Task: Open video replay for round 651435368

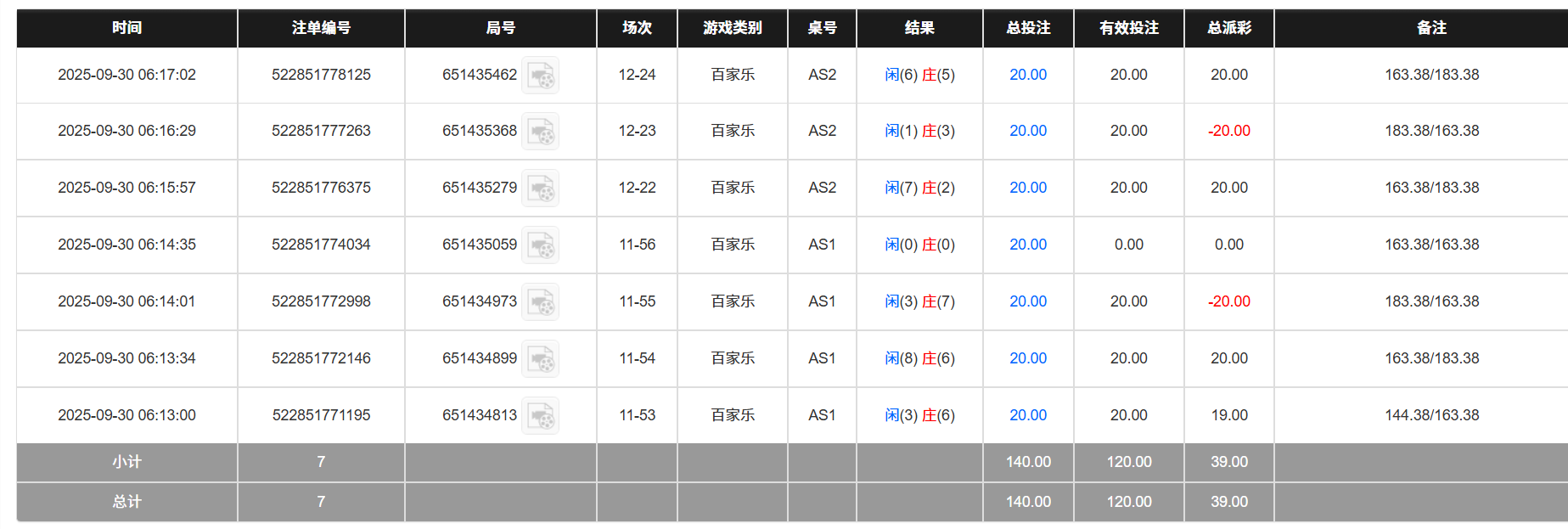Action: pyautogui.click(x=540, y=132)
